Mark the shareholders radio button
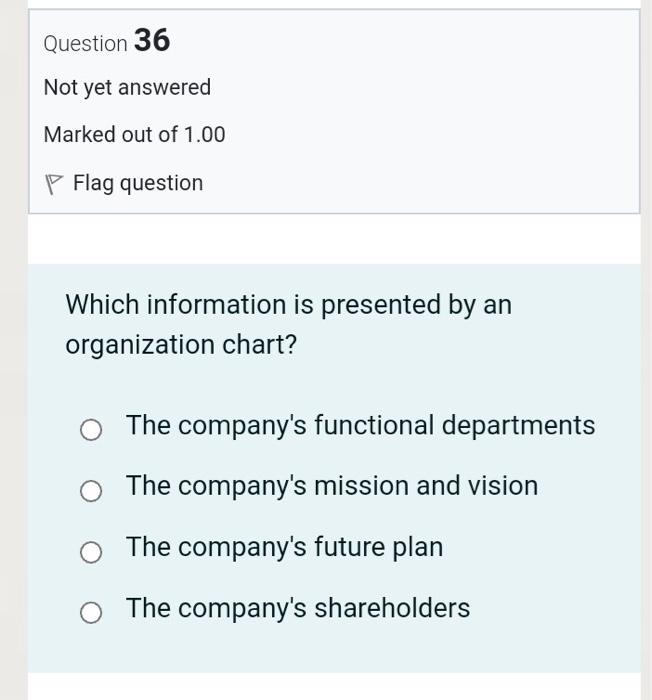Image resolution: width=652 pixels, height=700 pixels. pyautogui.click(x=91, y=613)
